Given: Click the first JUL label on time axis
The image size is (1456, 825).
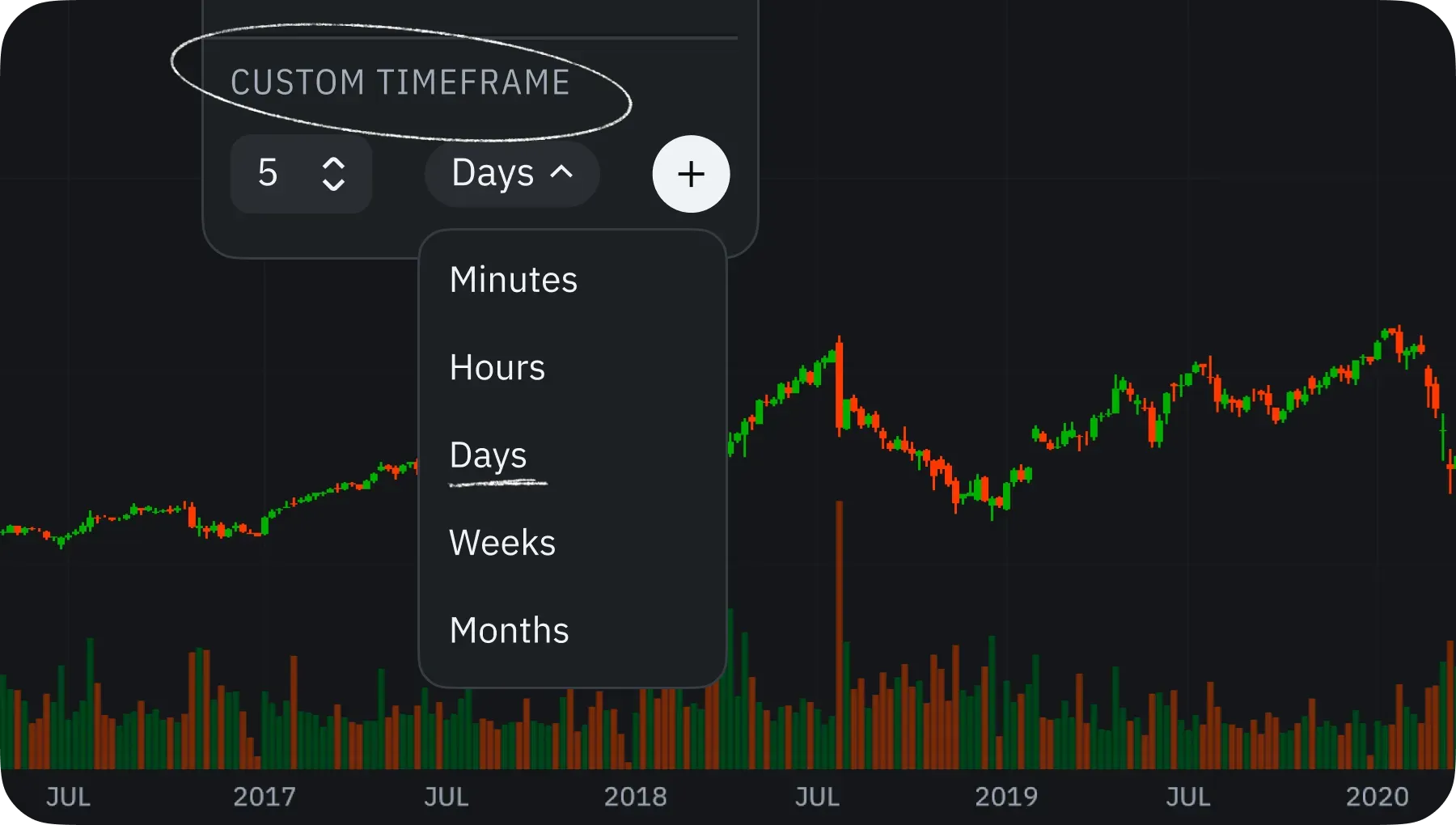Looking at the screenshot, I should click(68, 797).
